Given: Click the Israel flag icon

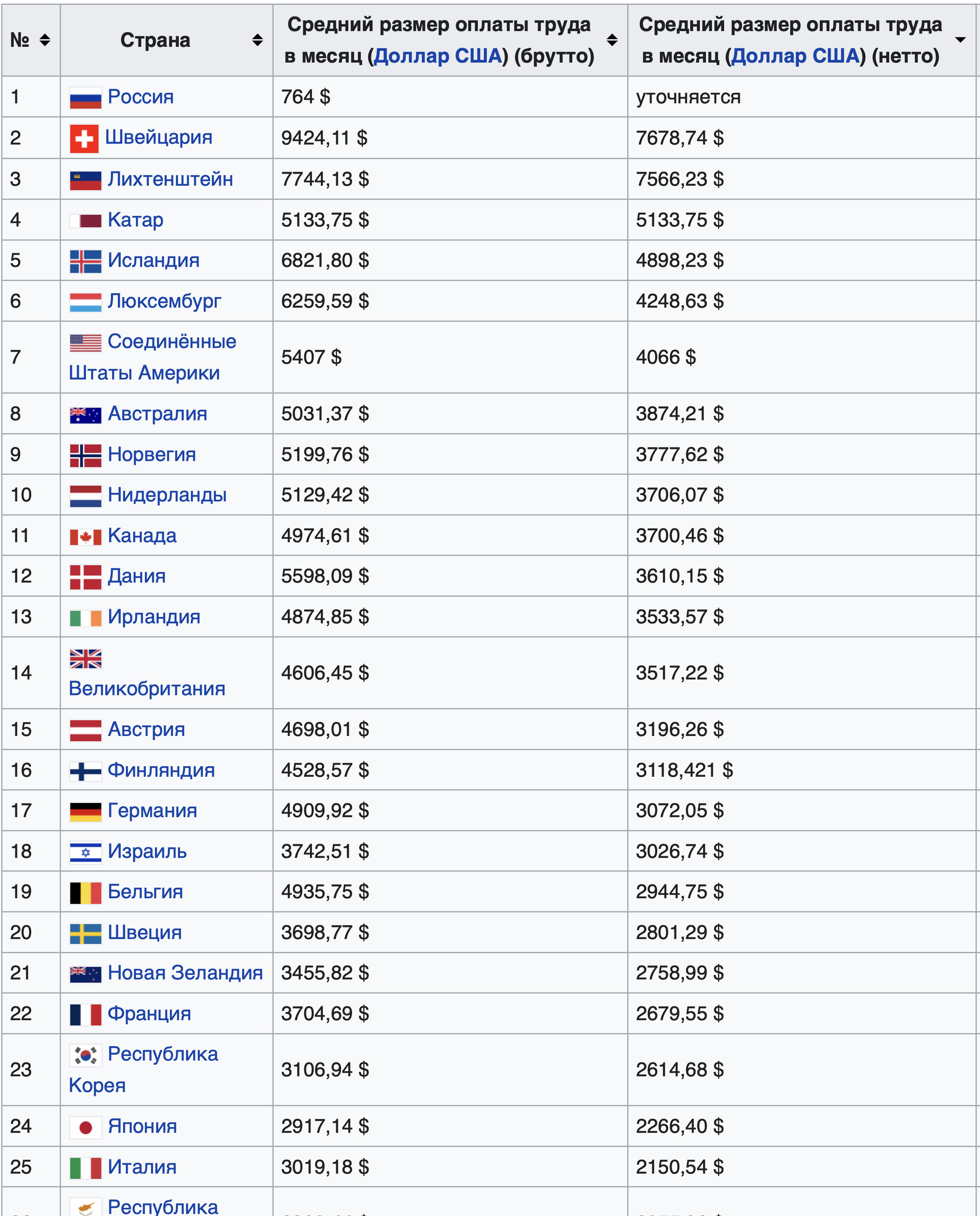Looking at the screenshot, I should [85, 852].
